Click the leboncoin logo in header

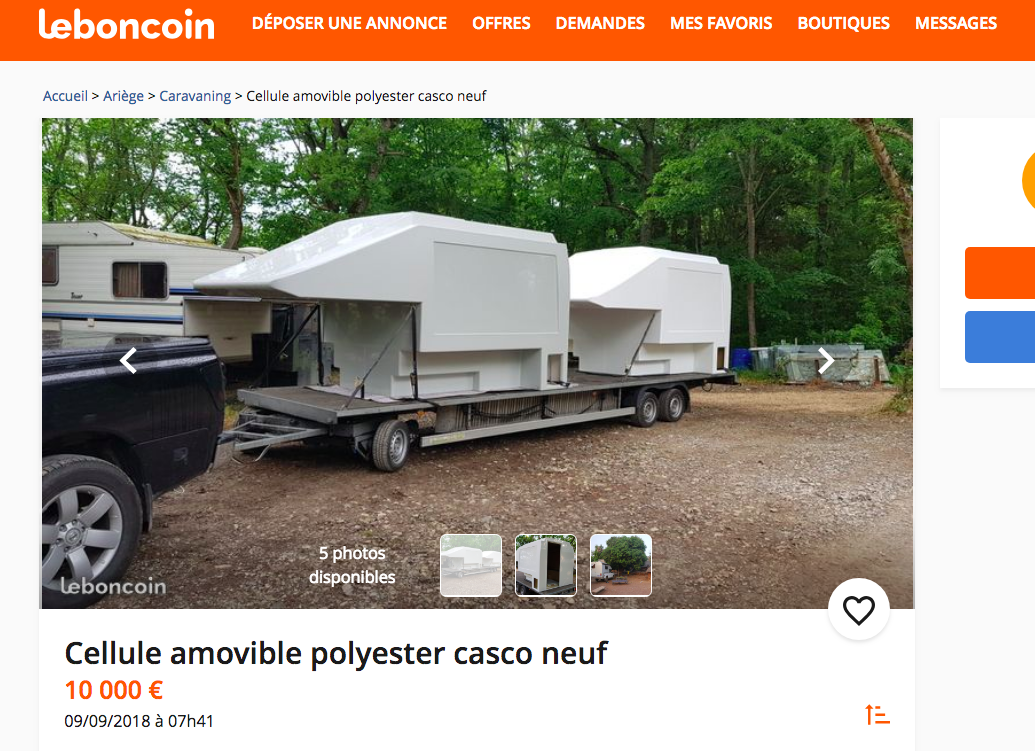point(127,24)
